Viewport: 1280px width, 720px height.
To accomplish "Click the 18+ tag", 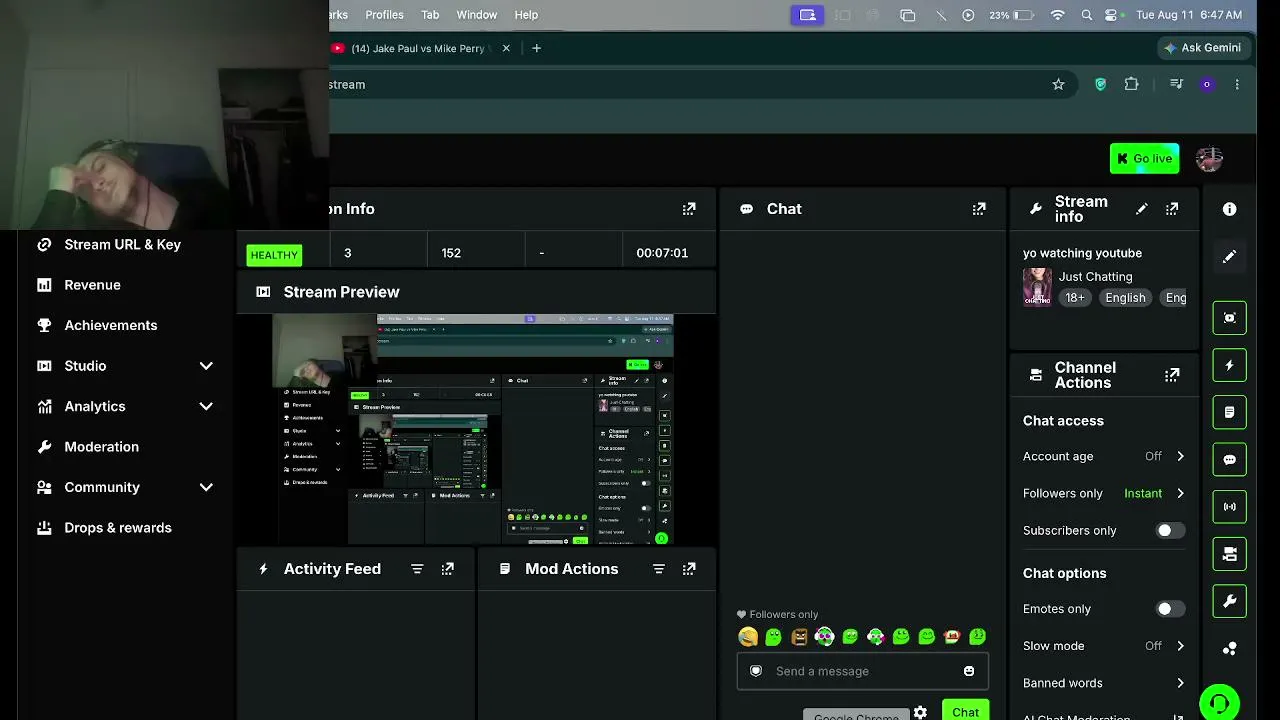I will pyautogui.click(x=1075, y=298).
